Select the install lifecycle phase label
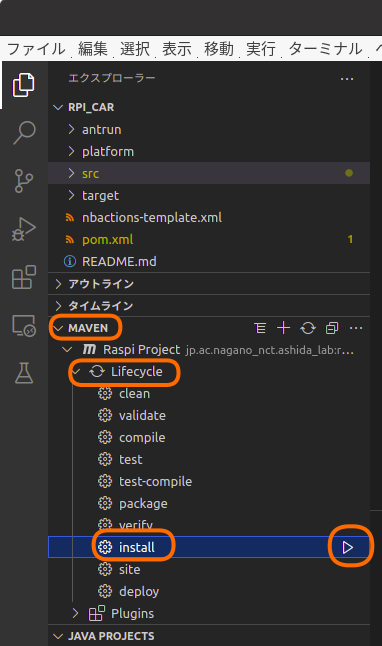Screen dimensions: 382x646 tap(137, 547)
